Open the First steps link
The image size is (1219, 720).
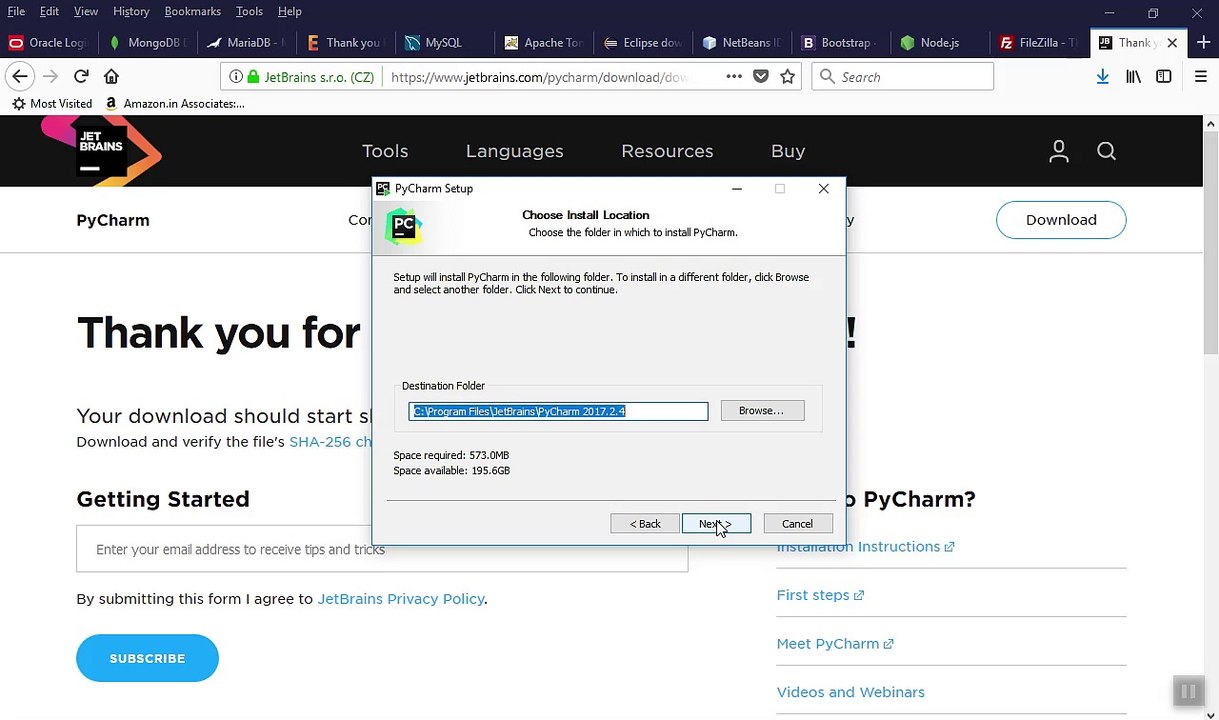[x=820, y=595]
